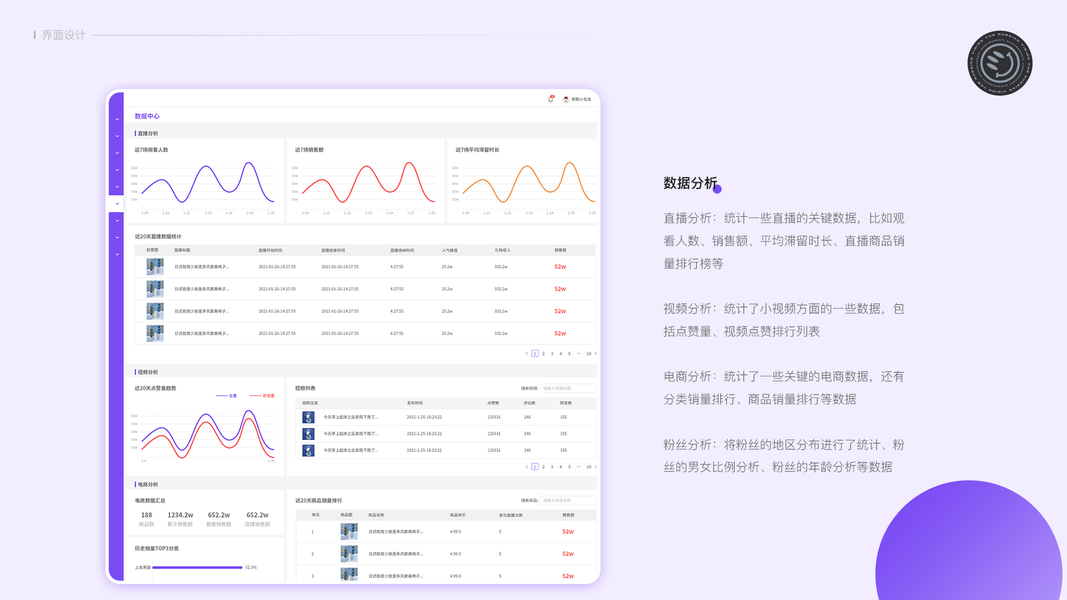Viewport: 1067px width, 600px height.
Task: Open the third video thumbnail in 视频列表
Action: [x=308, y=450]
